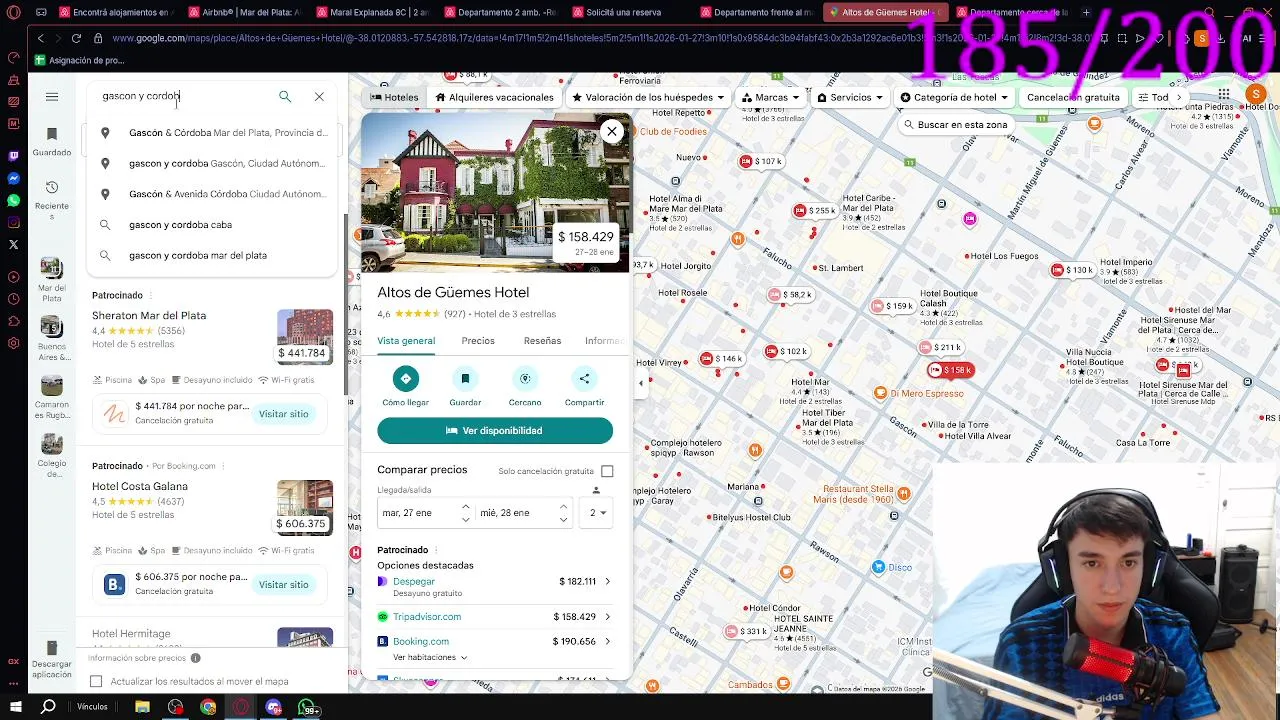This screenshot has height=720, width=1280.
Task: Open the Servicios filter dropdown
Action: click(851, 98)
